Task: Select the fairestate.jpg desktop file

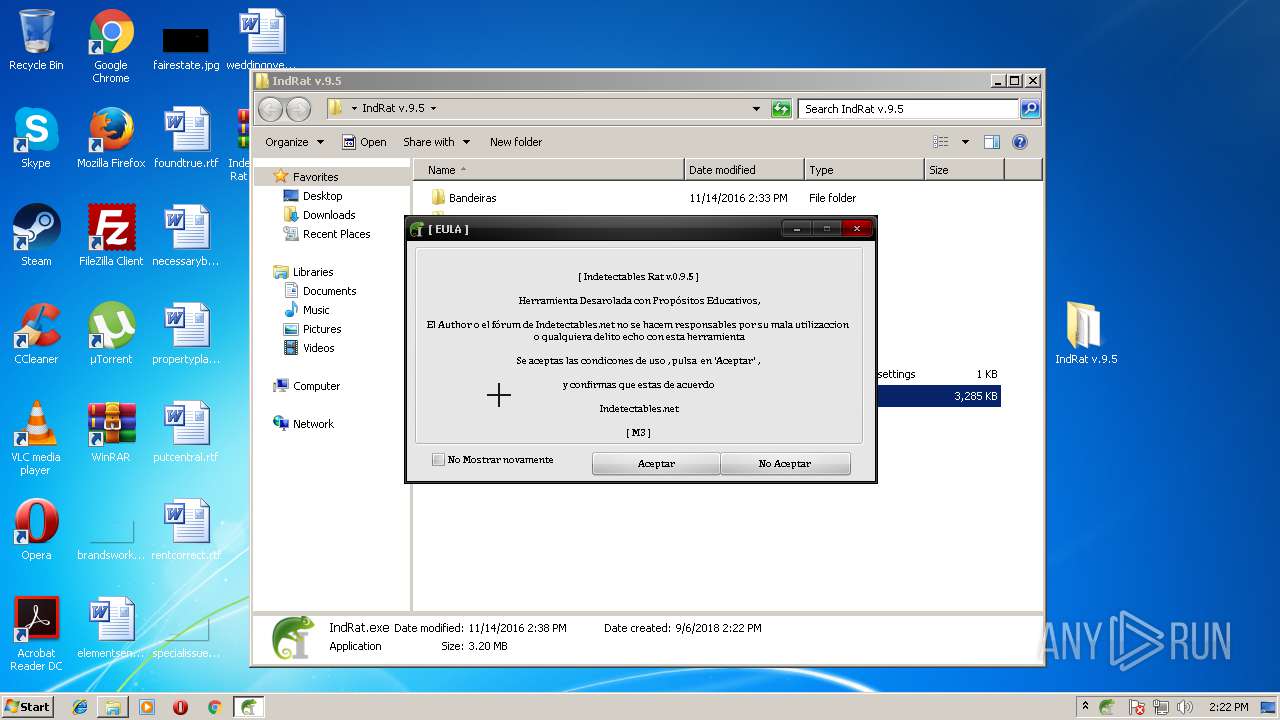Action: 186,46
